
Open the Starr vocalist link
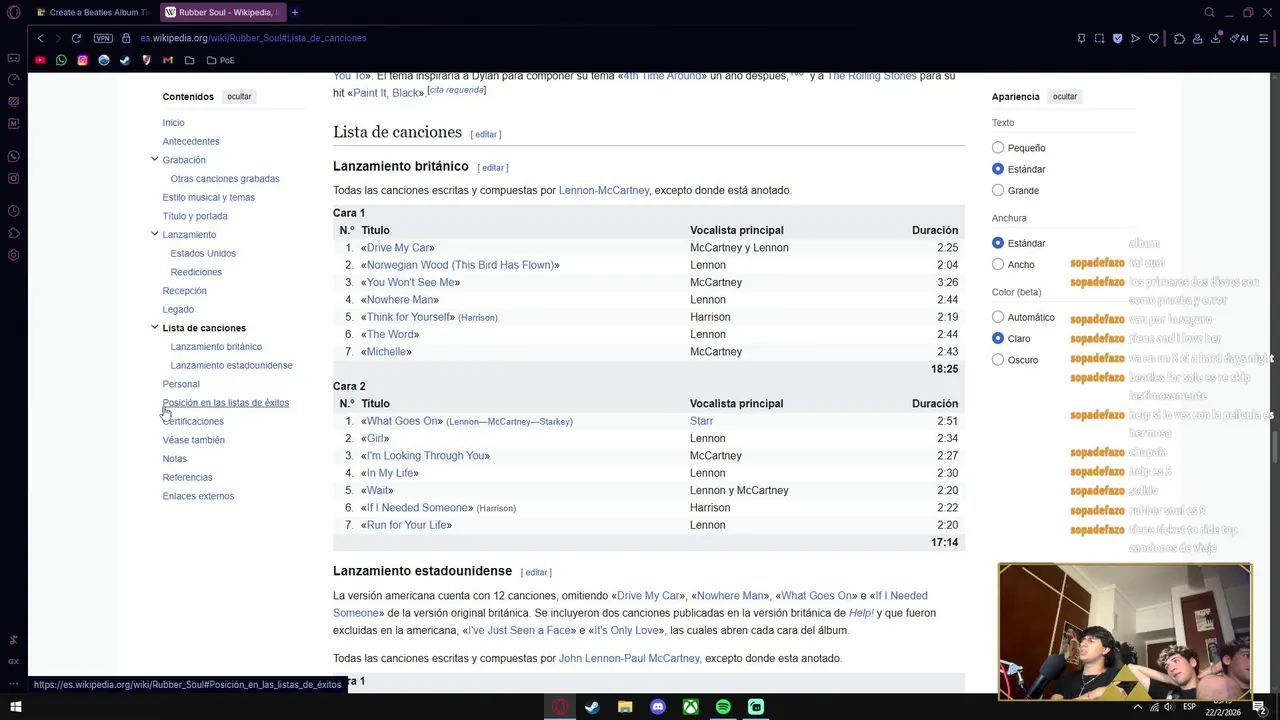pyautogui.click(x=701, y=421)
